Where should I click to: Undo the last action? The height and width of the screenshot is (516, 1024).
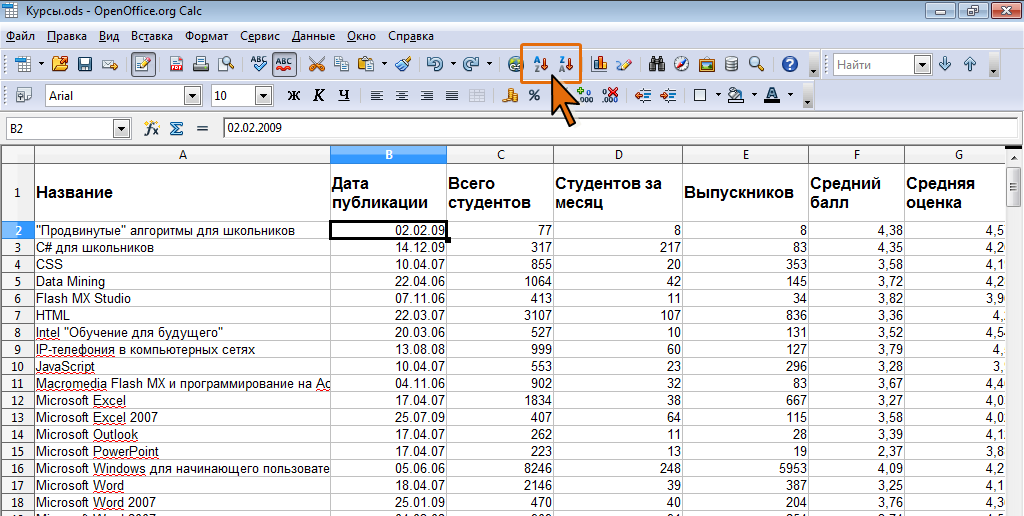pos(434,64)
